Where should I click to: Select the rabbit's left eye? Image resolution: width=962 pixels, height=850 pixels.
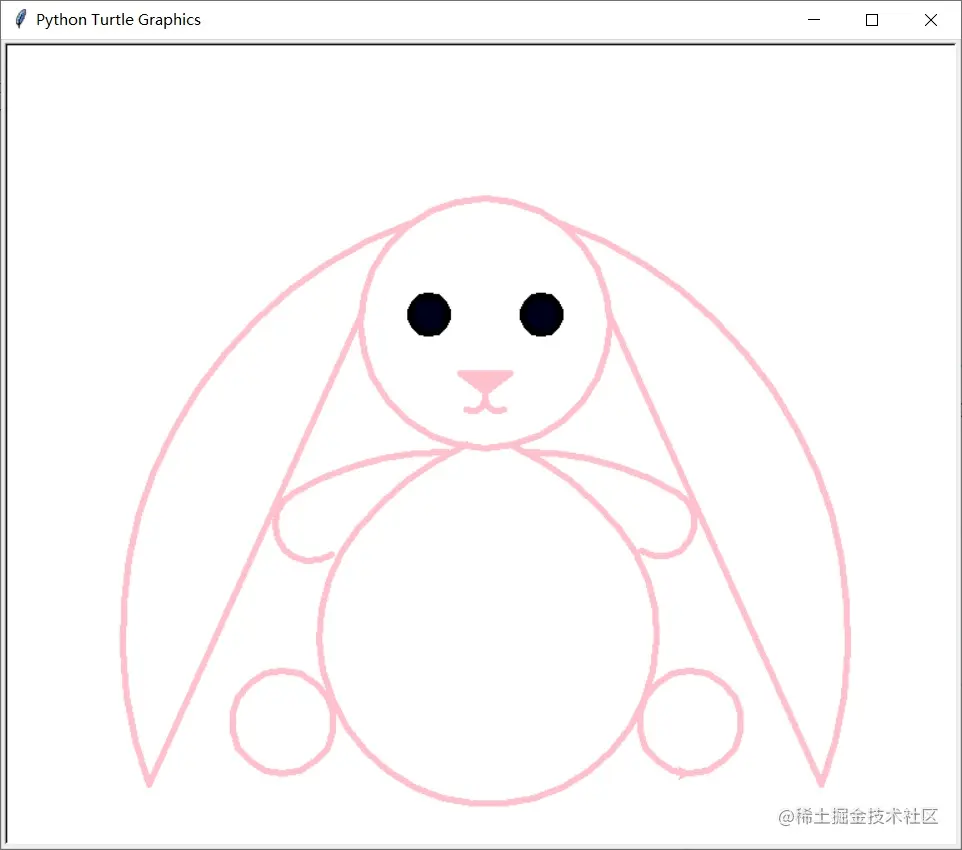click(x=429, y=314)
